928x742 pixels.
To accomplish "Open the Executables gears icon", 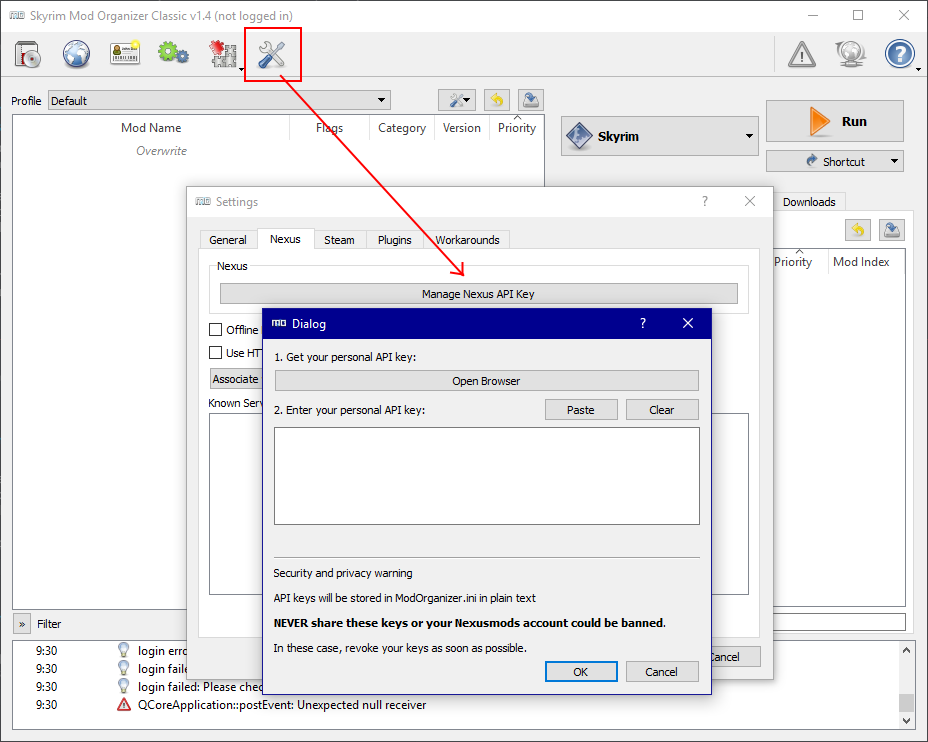I will click(x=173, y=53).
